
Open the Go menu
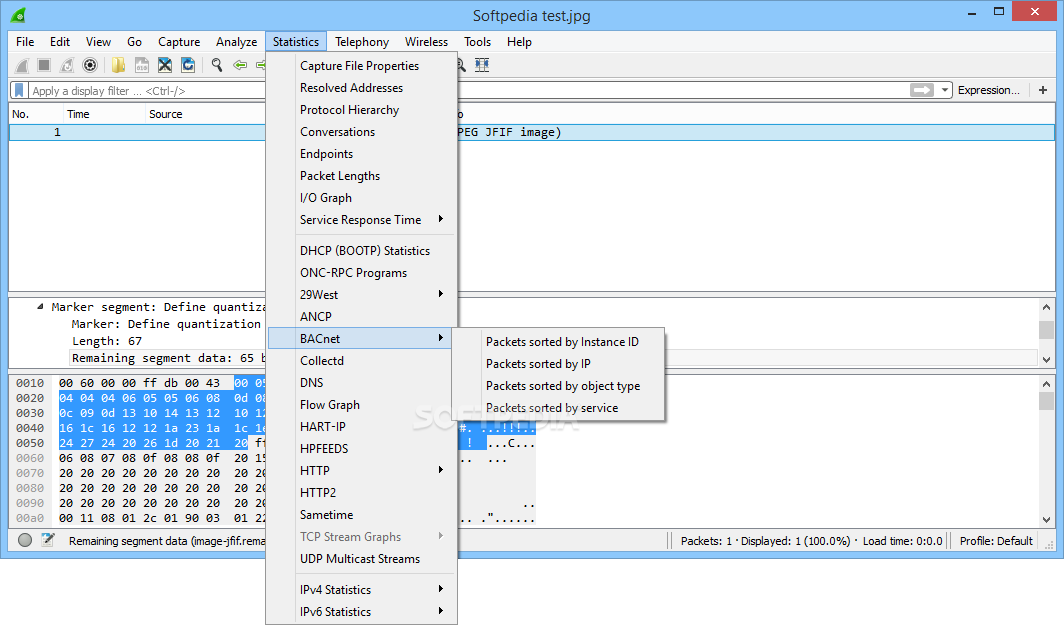pyautogui.click(x=134, y=41)
